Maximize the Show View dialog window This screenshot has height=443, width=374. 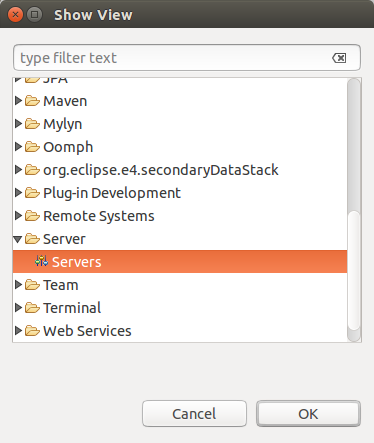(34, 15)
